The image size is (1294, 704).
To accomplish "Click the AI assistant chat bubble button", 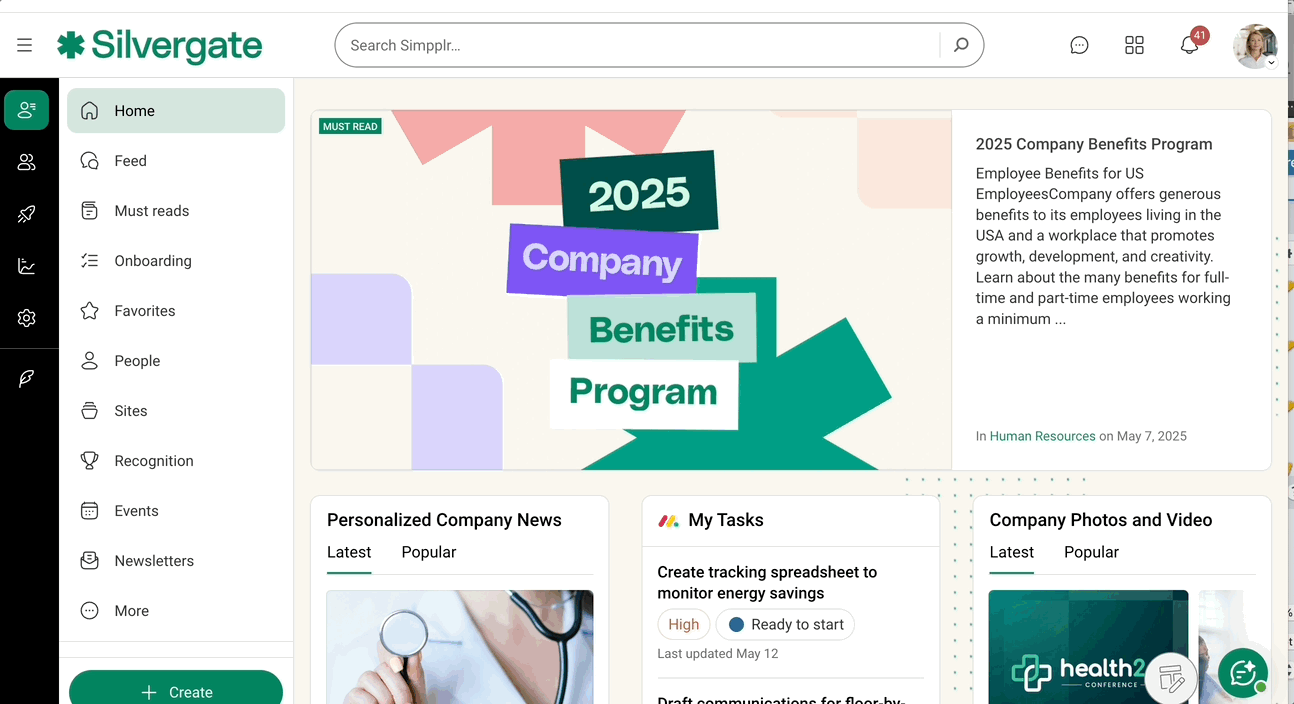I will pyautogui.click(x=1243, y=673).
